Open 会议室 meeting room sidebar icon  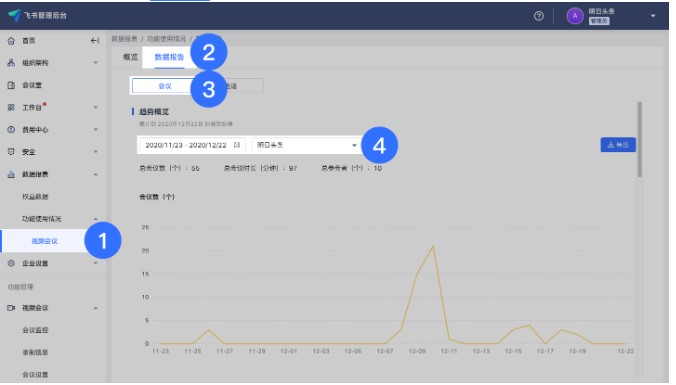click(x=11, y=85)
